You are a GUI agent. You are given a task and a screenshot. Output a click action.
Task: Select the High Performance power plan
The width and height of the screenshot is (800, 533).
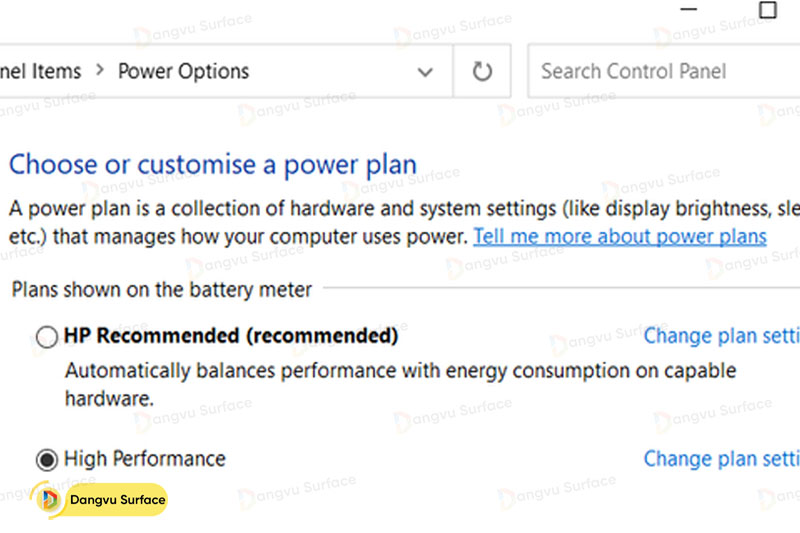pyautogui.click(x=47, y=460)
